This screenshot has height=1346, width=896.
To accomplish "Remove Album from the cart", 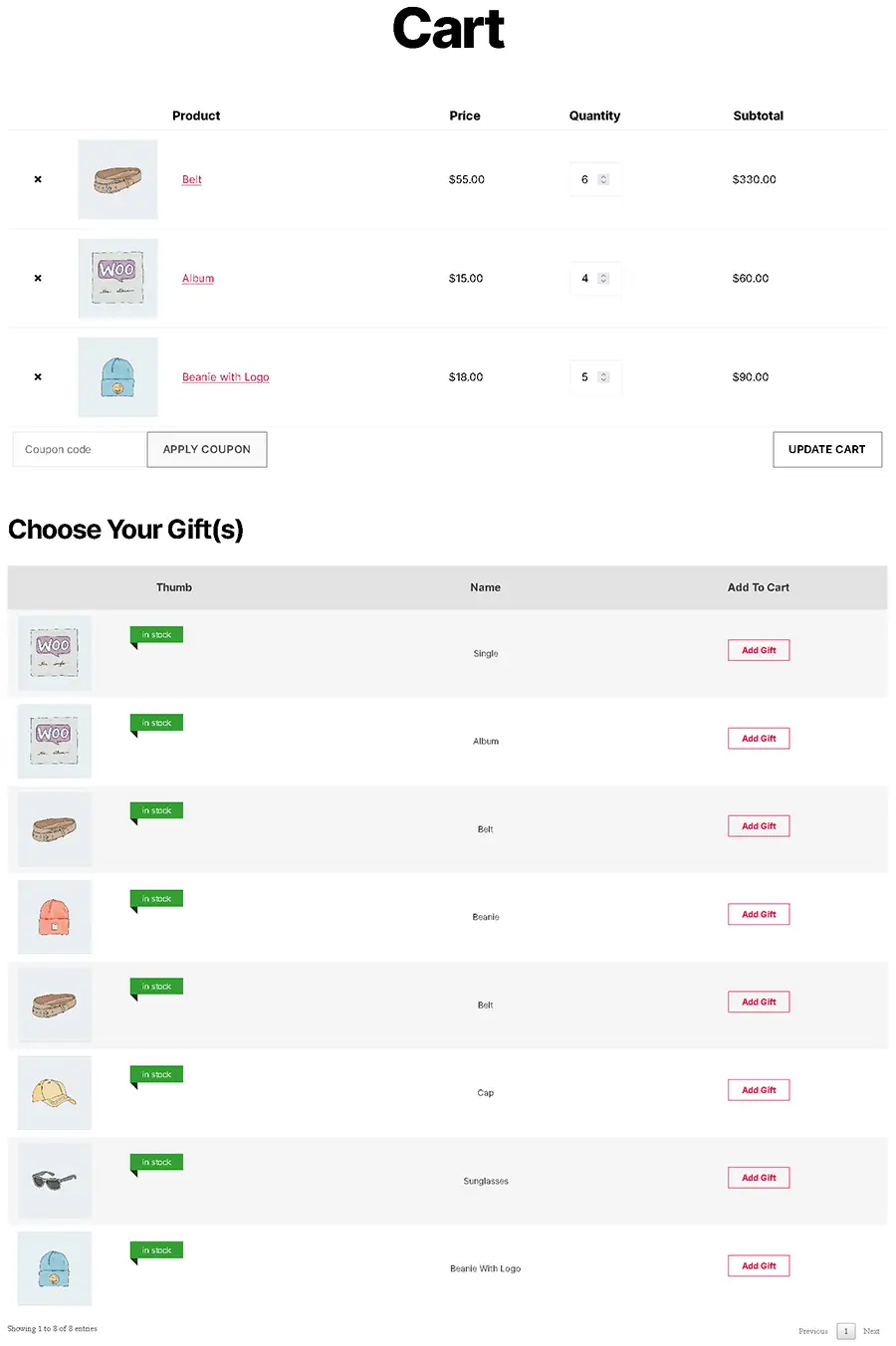I will pos(38,279).
